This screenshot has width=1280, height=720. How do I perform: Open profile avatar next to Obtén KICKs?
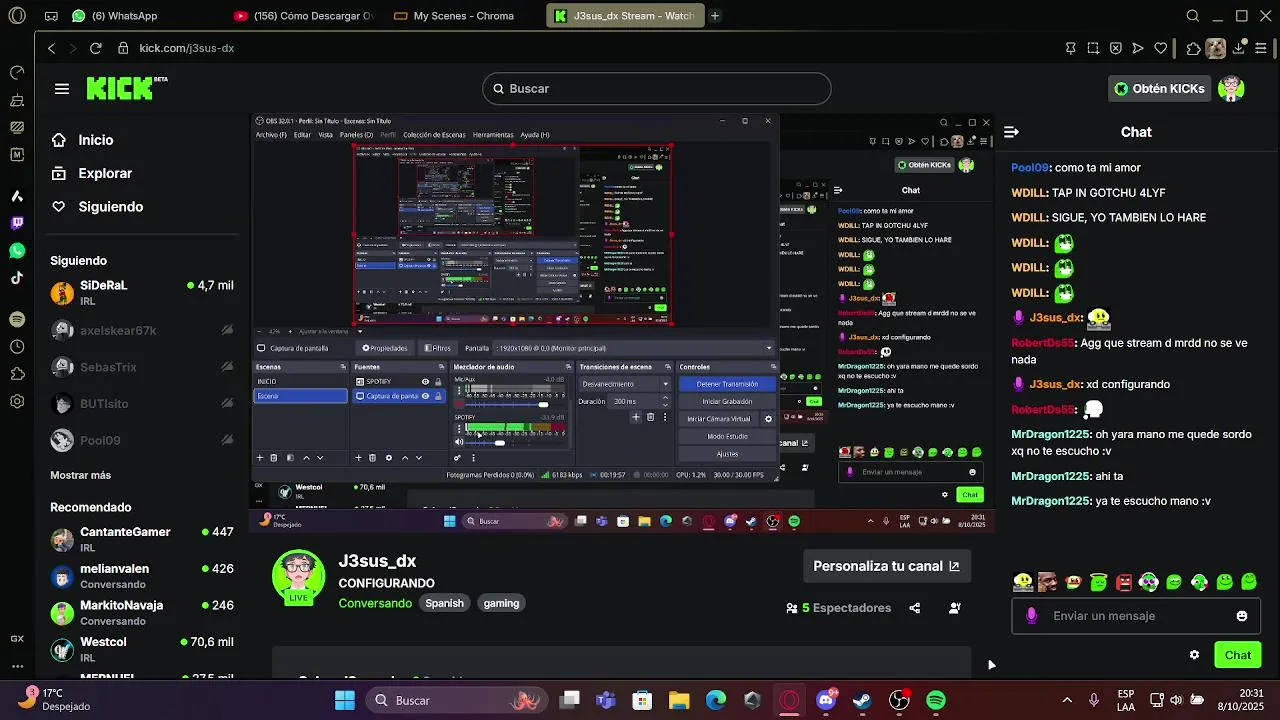click(1232, 88)
